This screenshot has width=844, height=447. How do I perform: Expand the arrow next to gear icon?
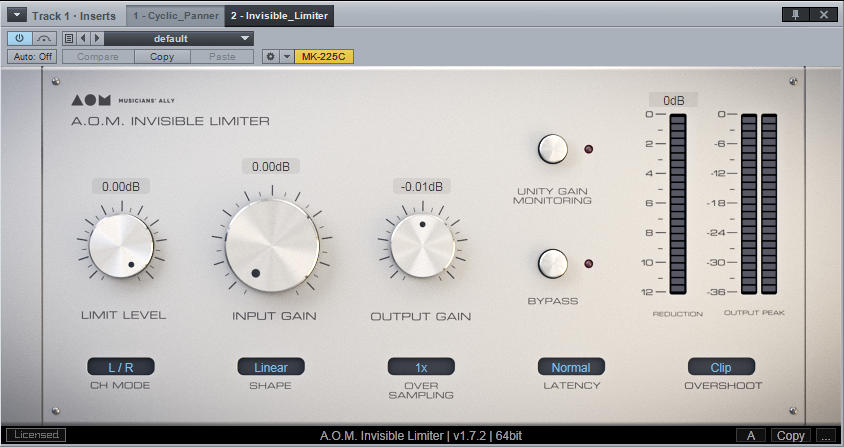coord(287,57)
